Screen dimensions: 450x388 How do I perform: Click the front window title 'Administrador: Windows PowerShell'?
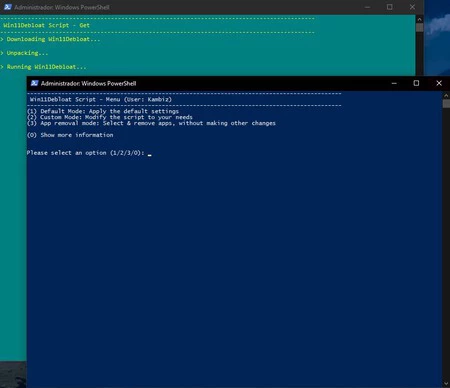(88, 83)
